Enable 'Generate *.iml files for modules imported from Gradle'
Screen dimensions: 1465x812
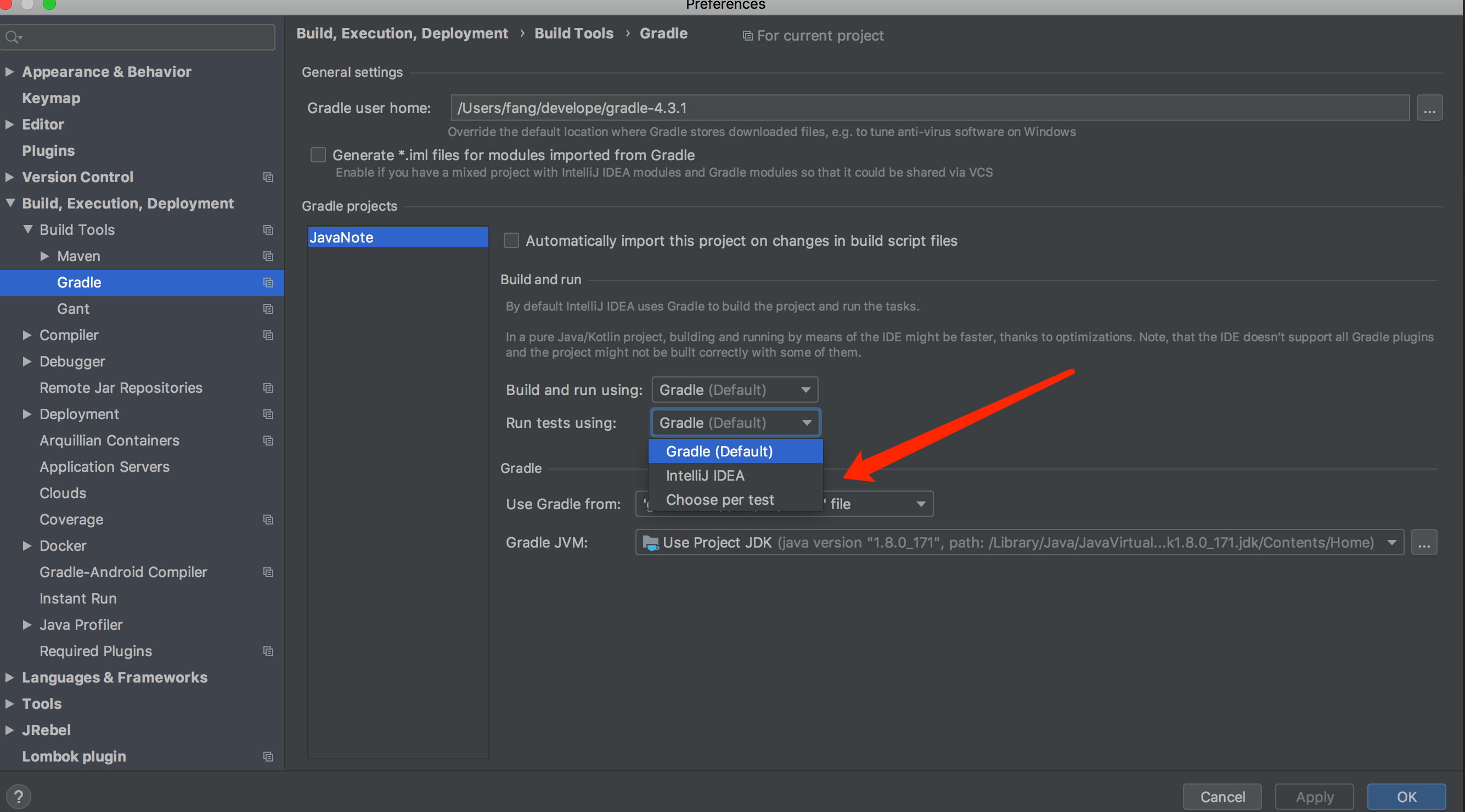point(318,154)
